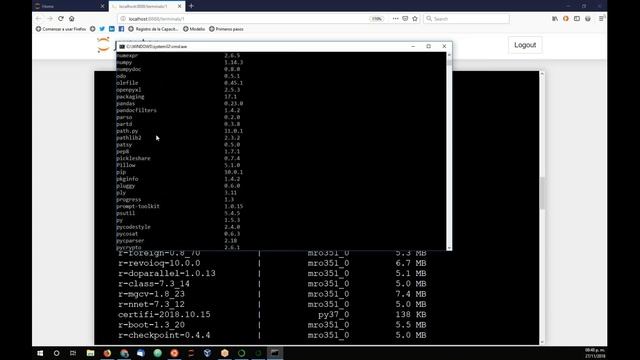640x360 pixels.
Task: Bookmark this page with star icon
Action: tap(415, 19)
